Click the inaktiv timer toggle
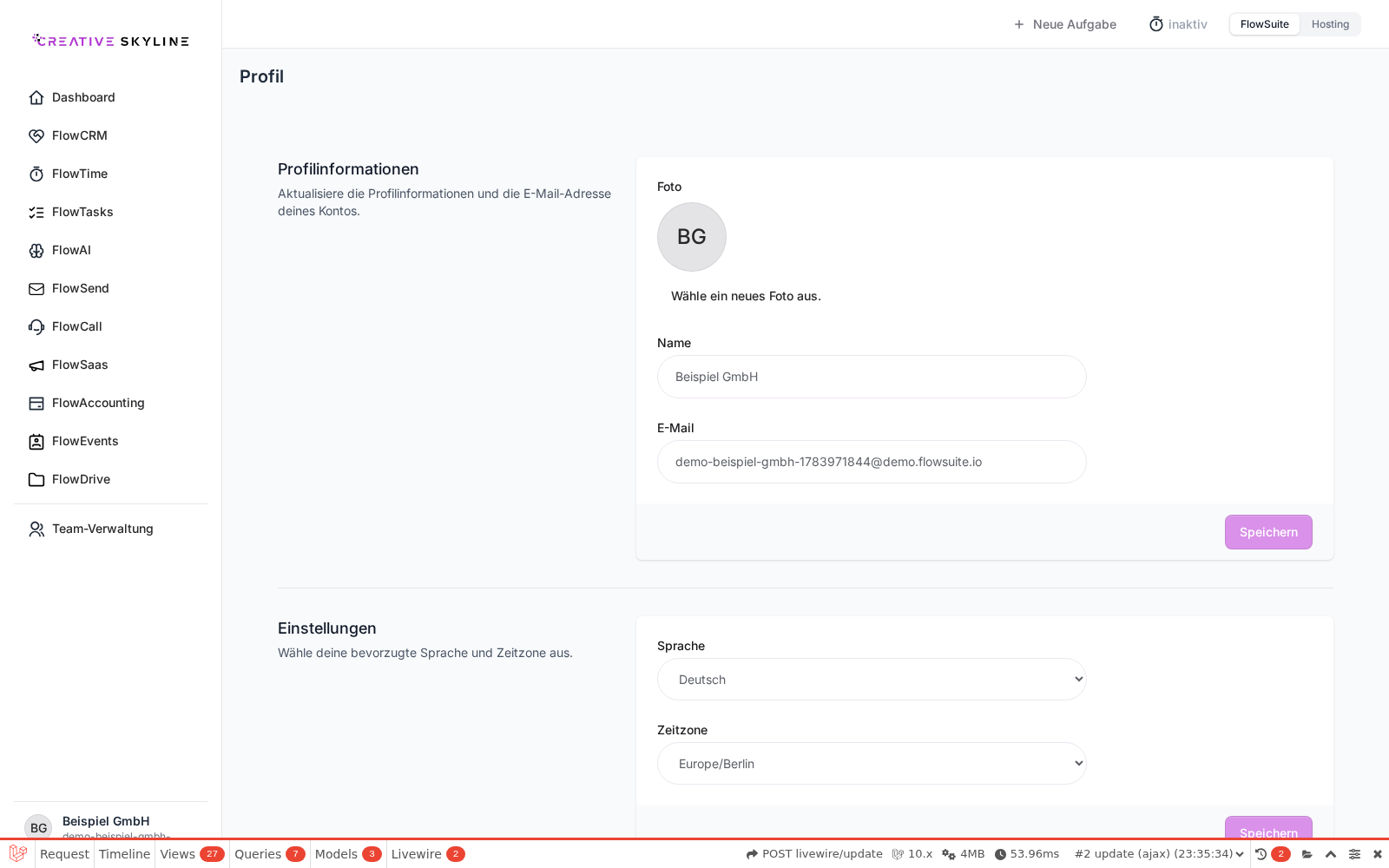Screen dimensions: 1389x868 pos(1178,24)
